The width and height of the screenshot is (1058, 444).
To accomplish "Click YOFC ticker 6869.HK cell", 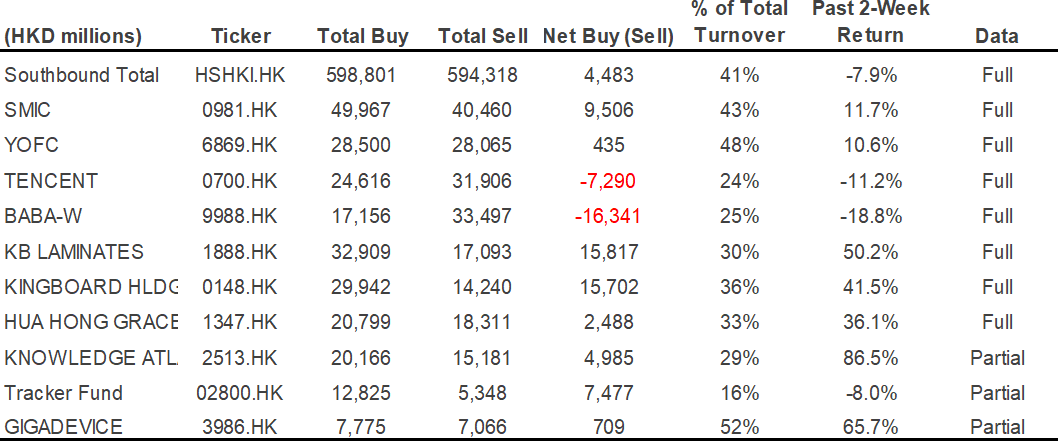I will [x=240, y=146].
